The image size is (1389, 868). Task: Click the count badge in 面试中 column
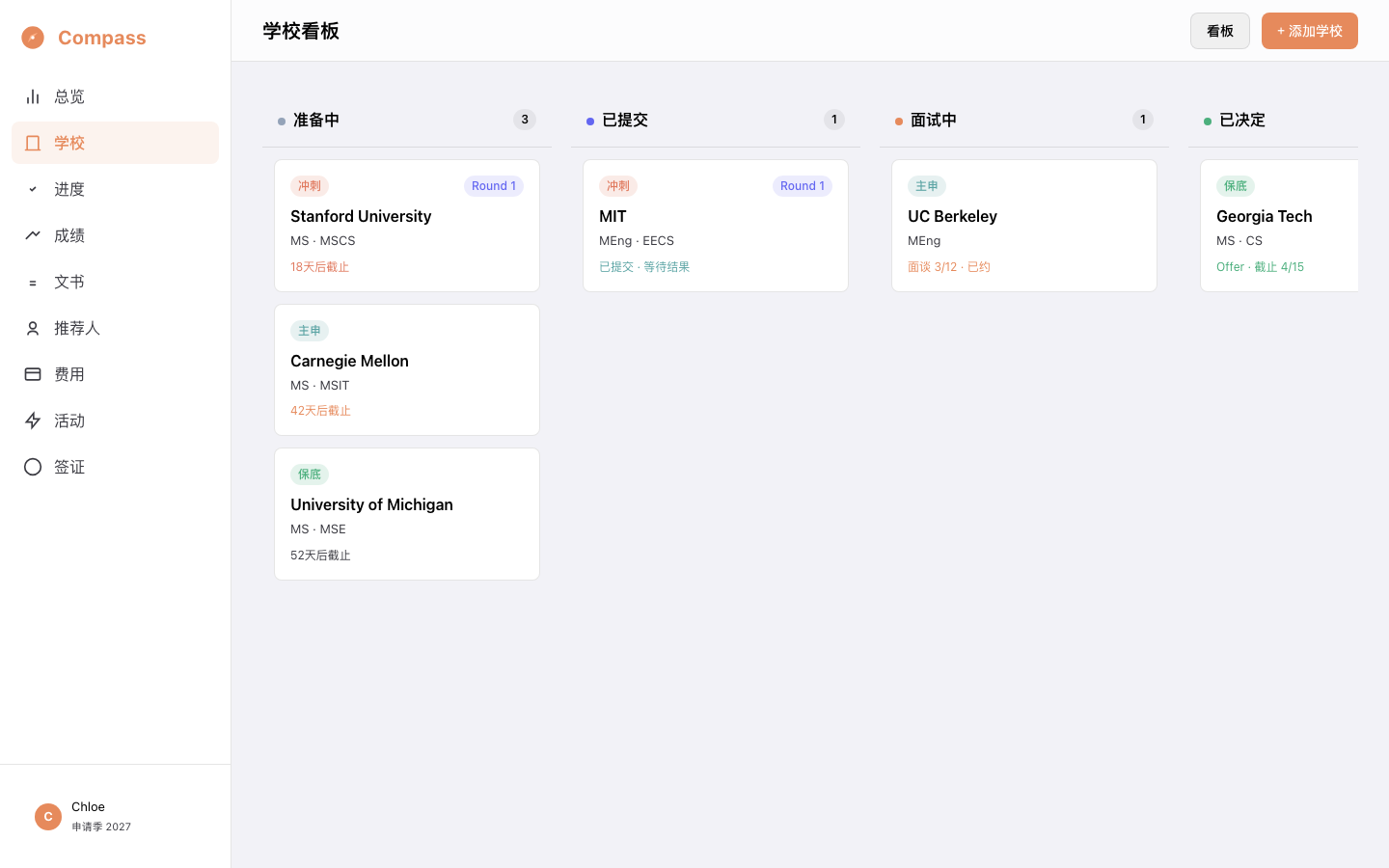pyautogui.click(x=1143, y=120)
